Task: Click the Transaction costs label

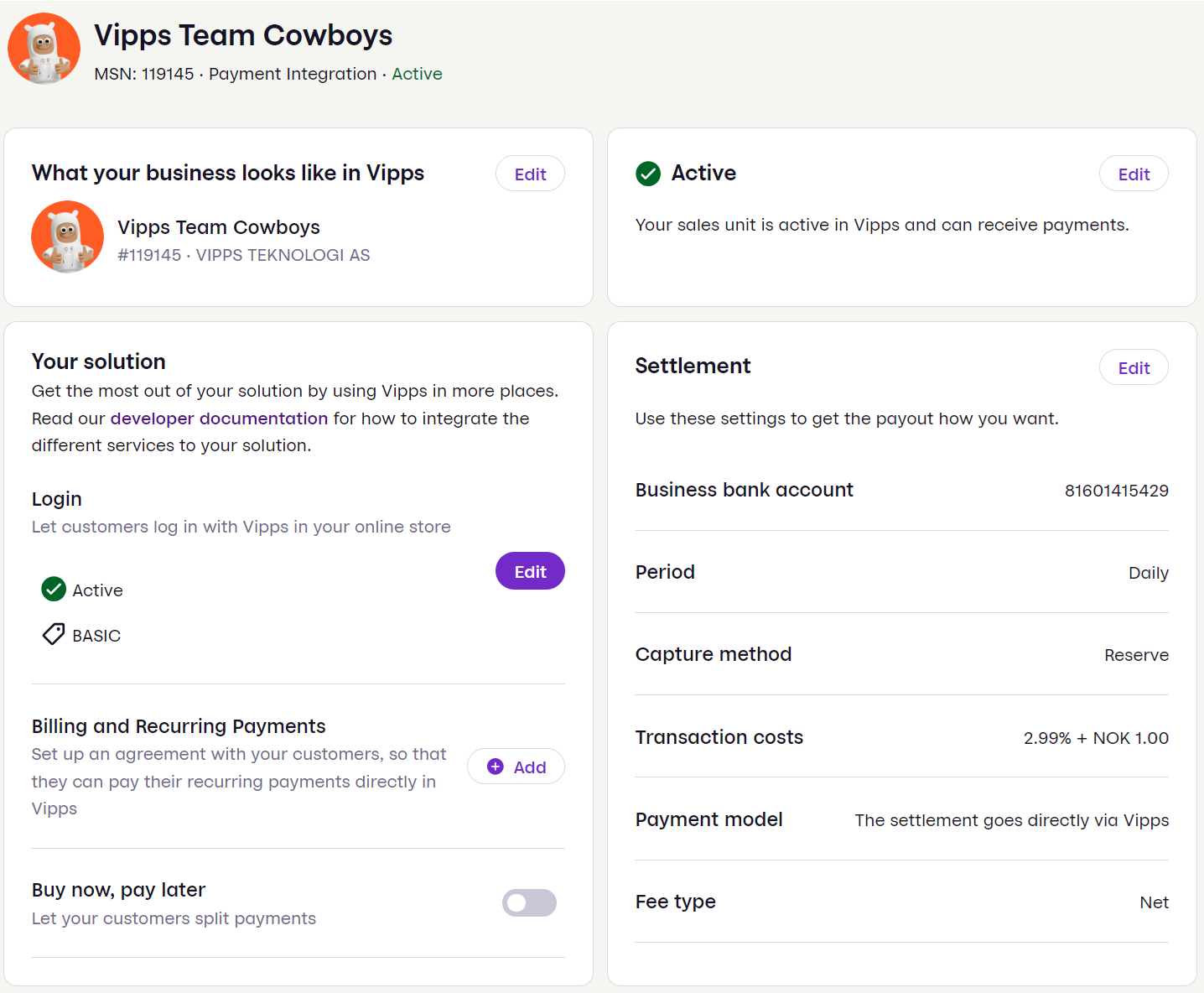Action: click(x=719, y=737)
